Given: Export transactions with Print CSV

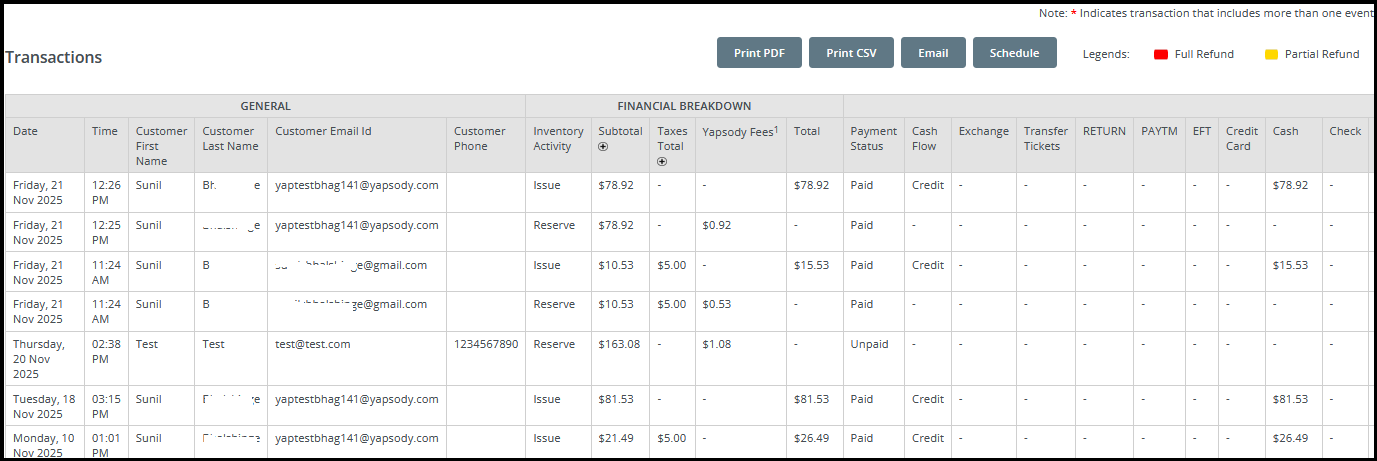Looking at the screenshot, I should [851, 53].
